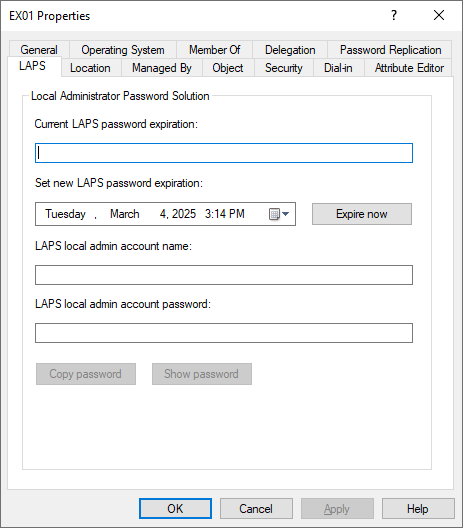Click the Show password button

pos(202,374)
